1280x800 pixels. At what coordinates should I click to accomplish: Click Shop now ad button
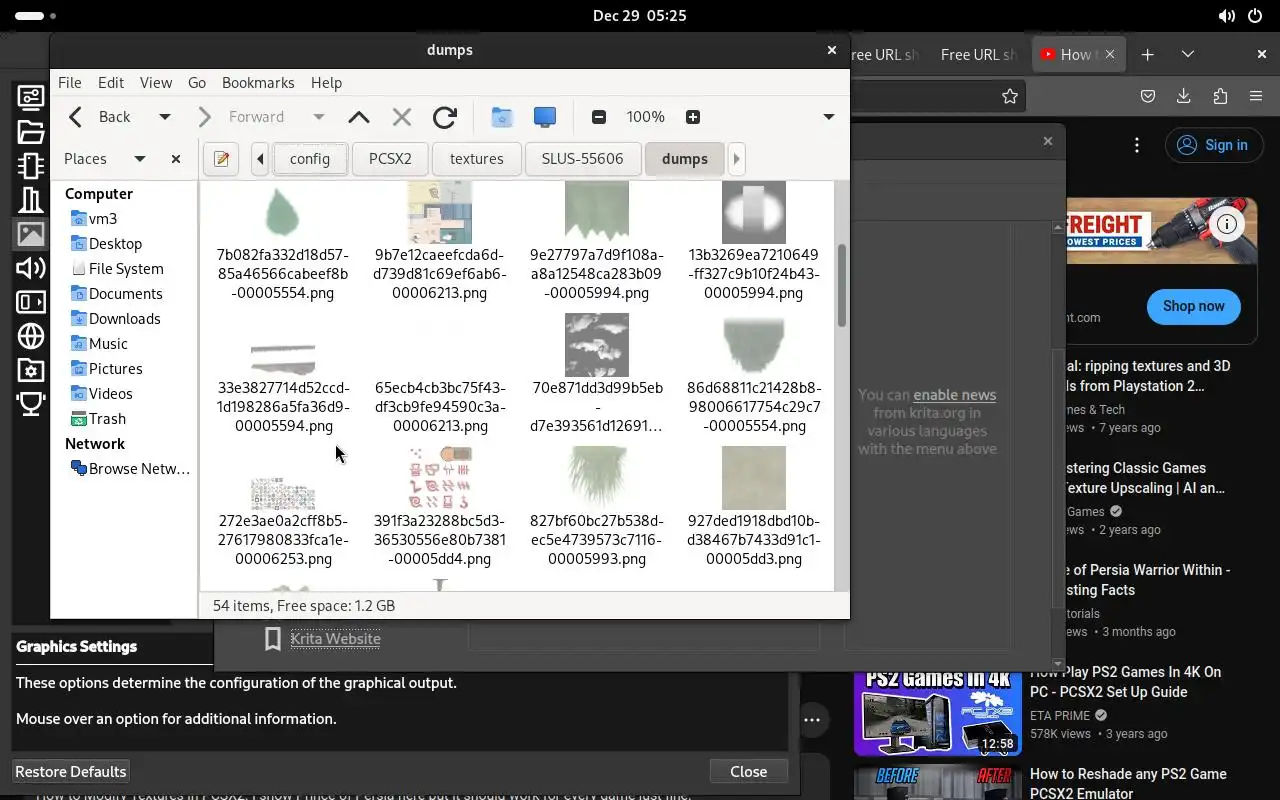(1194, 306)
